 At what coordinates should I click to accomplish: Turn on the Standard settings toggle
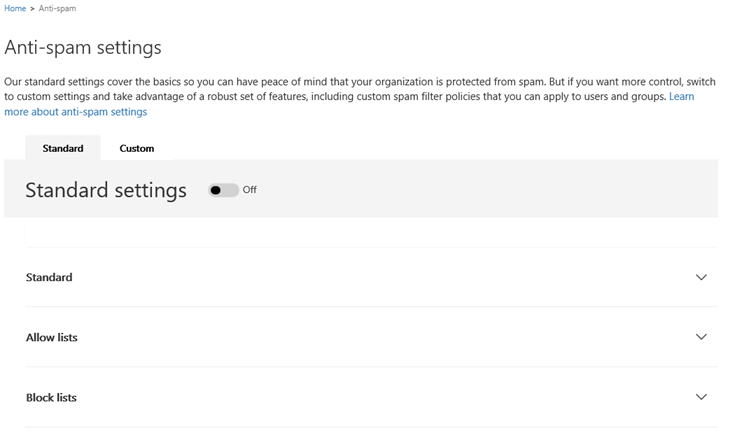223,190
